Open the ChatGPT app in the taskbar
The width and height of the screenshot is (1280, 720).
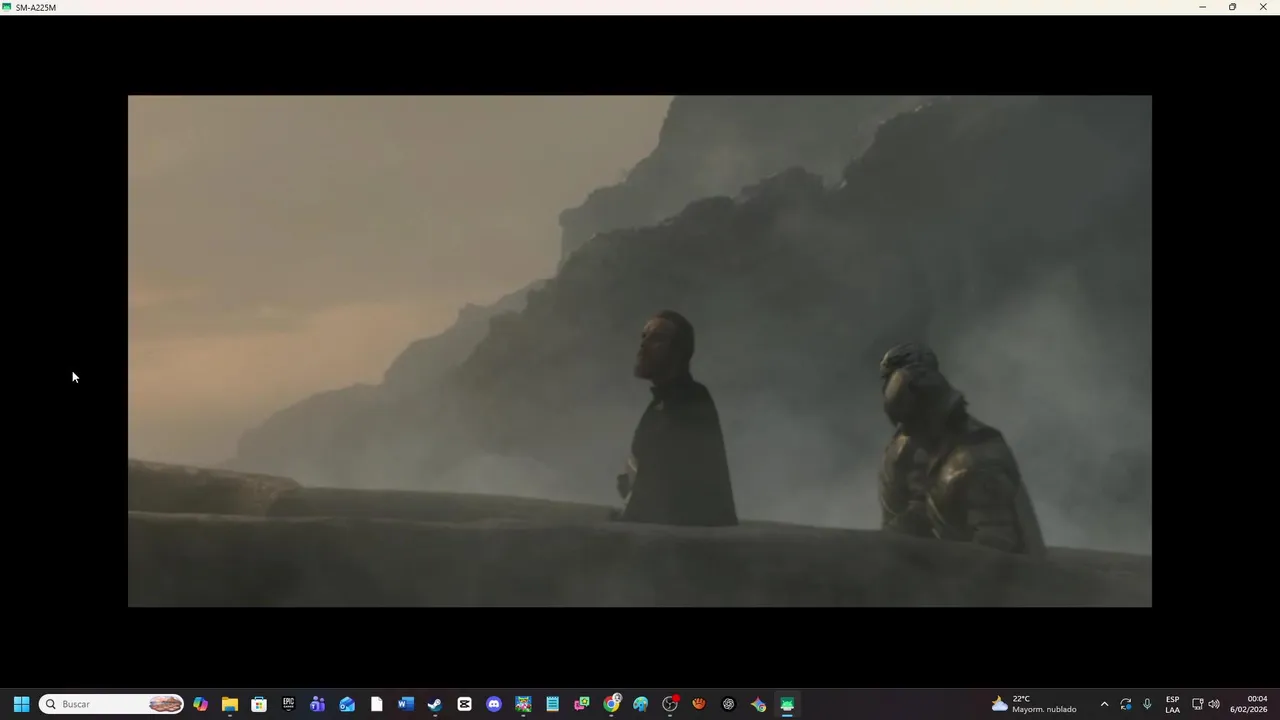coord(728,704)
